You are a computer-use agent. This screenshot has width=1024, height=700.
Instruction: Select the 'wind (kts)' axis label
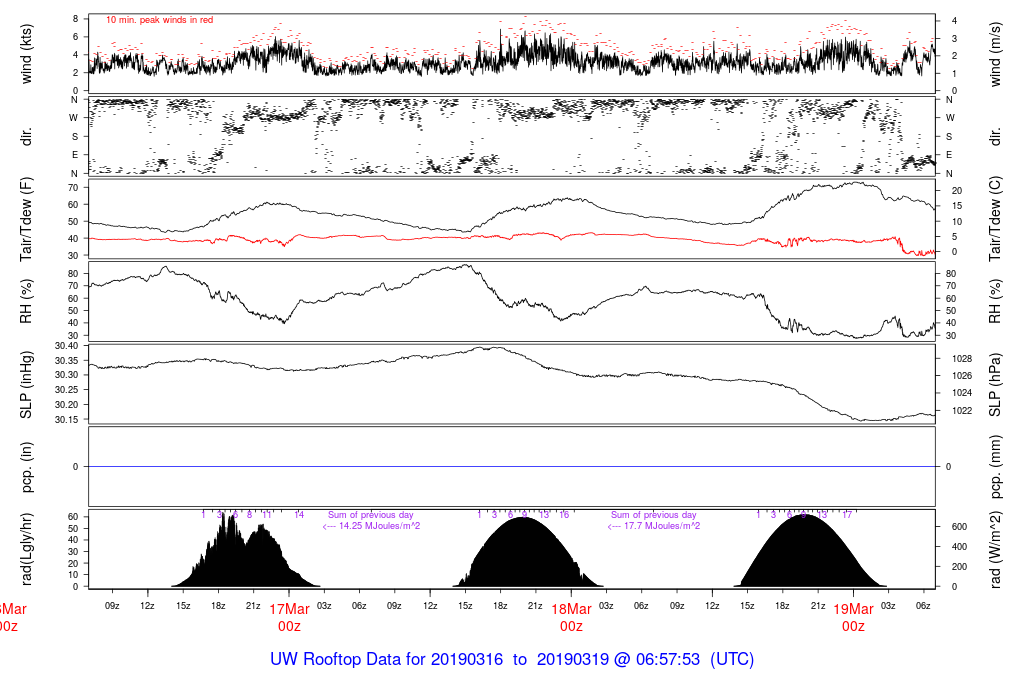click(26, 54)
